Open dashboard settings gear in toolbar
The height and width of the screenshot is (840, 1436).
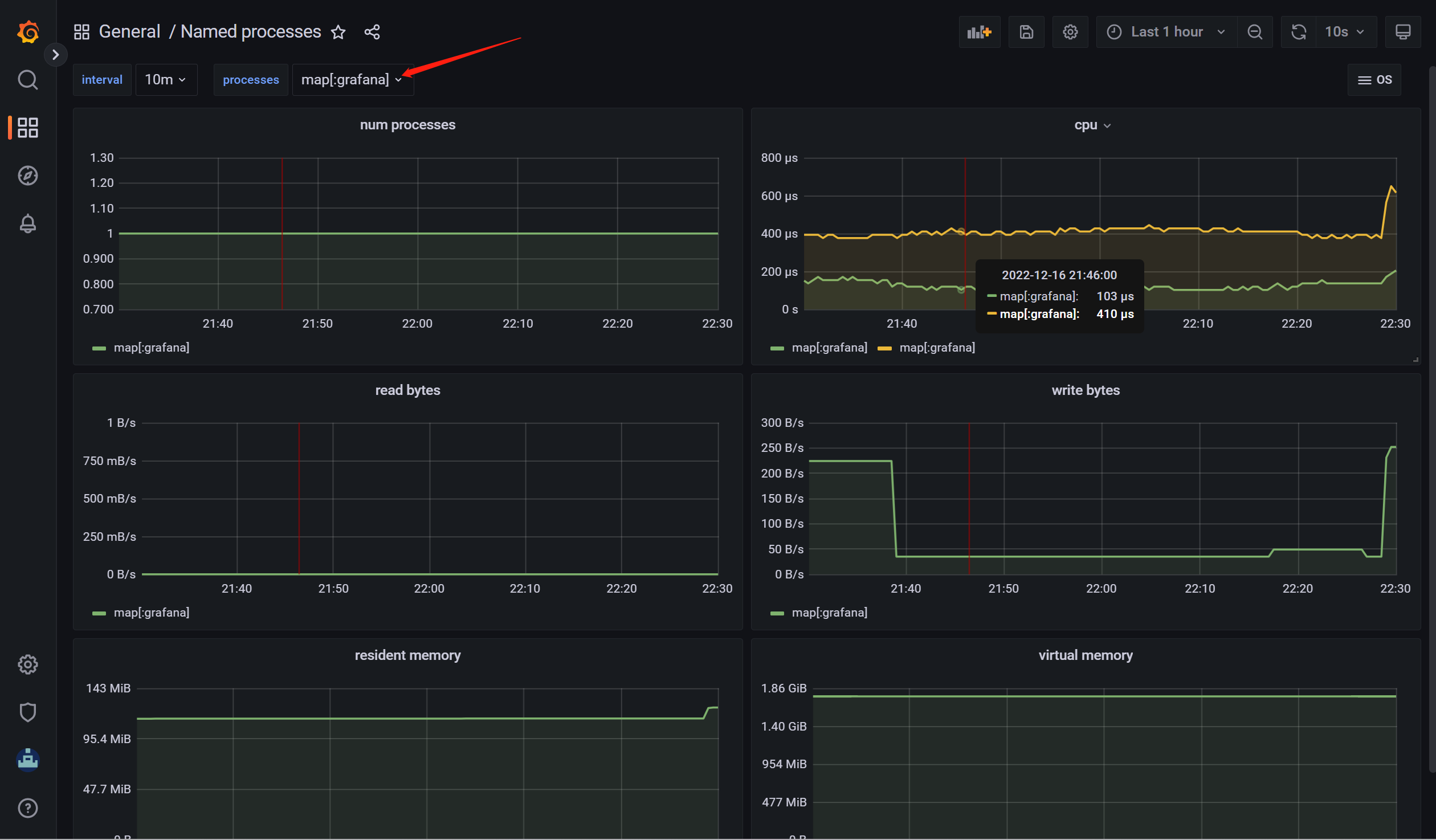click(x=1070, y=32)
